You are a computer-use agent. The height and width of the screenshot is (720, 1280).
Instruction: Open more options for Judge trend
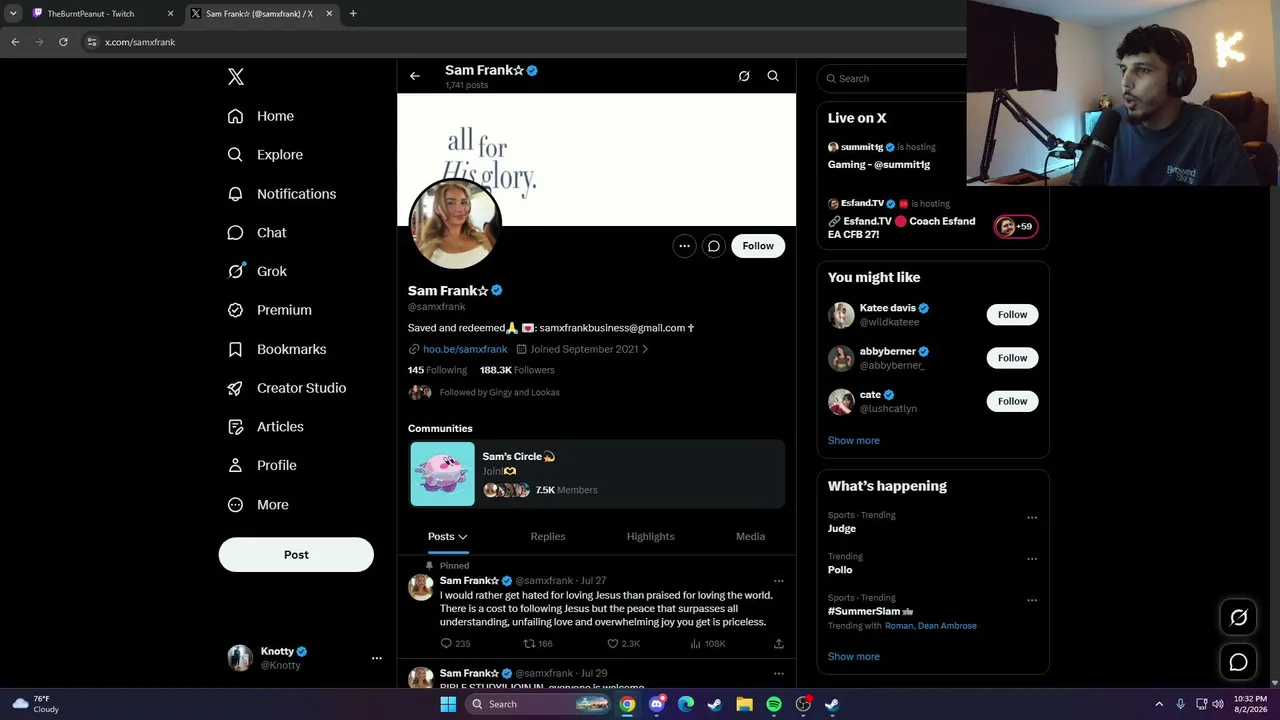1032,518
